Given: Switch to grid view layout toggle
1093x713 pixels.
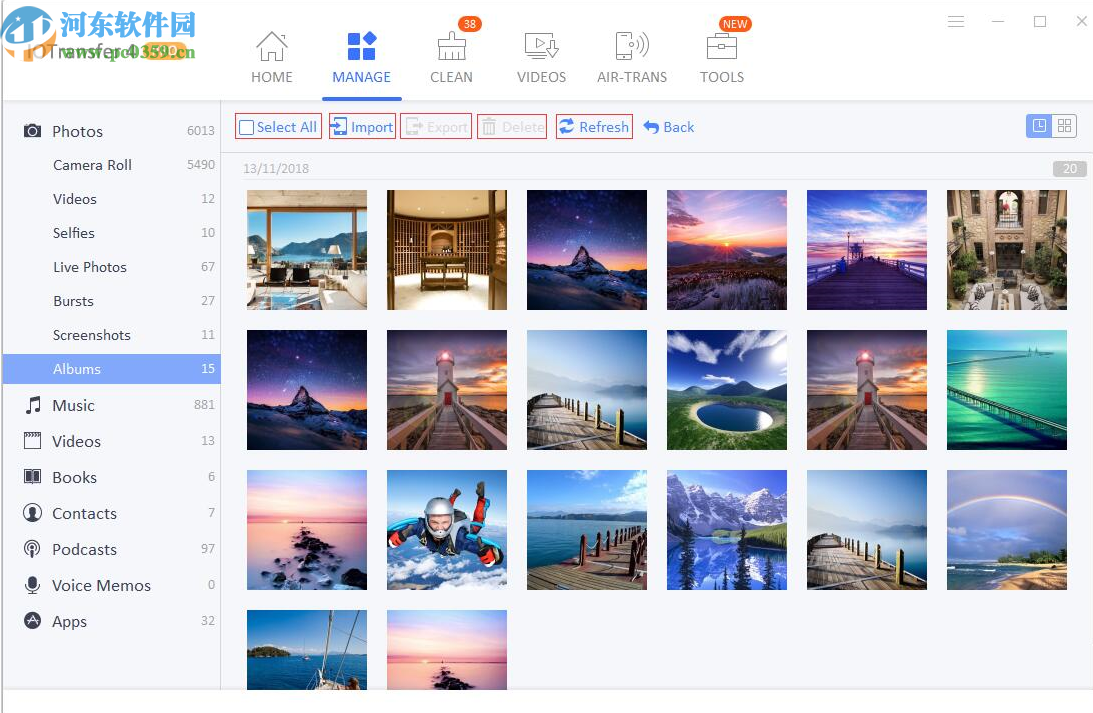Looking at the screenshot, I should [x=1064, y=125].
